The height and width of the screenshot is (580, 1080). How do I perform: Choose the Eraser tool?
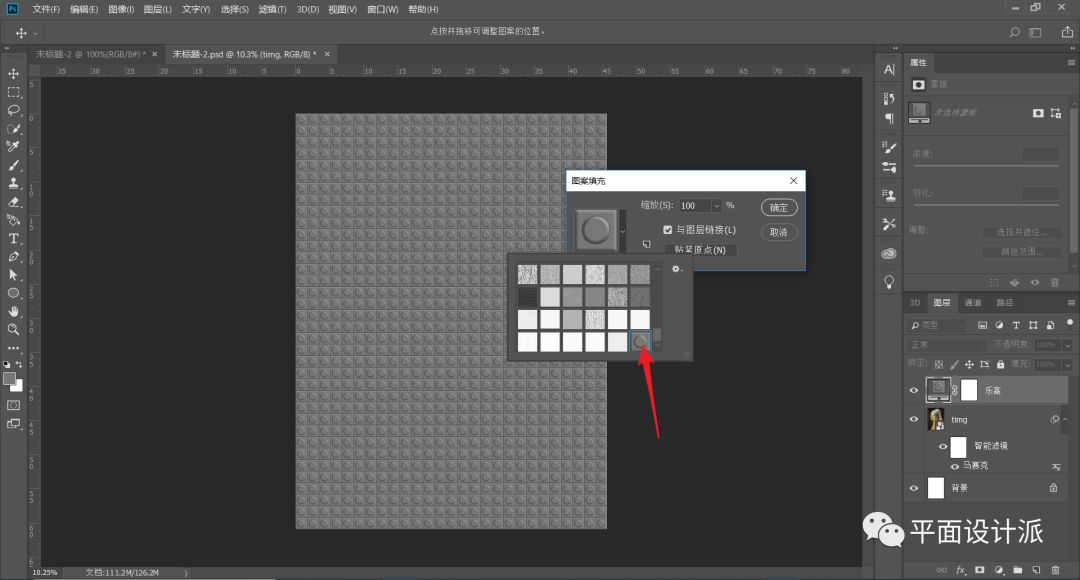tap(14, 201)
